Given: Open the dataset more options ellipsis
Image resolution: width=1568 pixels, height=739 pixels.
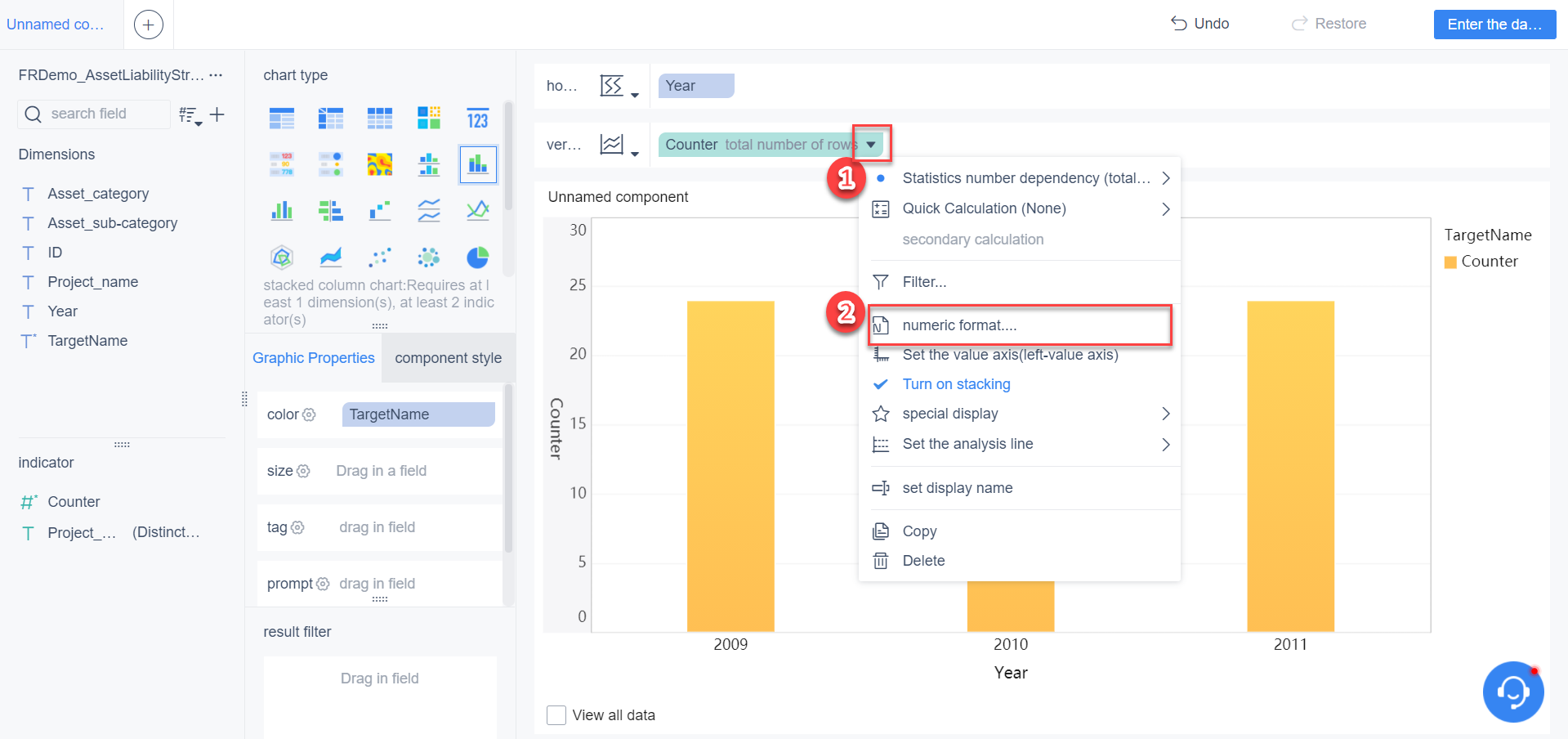Looking at the screenshot, I should 216,74.
